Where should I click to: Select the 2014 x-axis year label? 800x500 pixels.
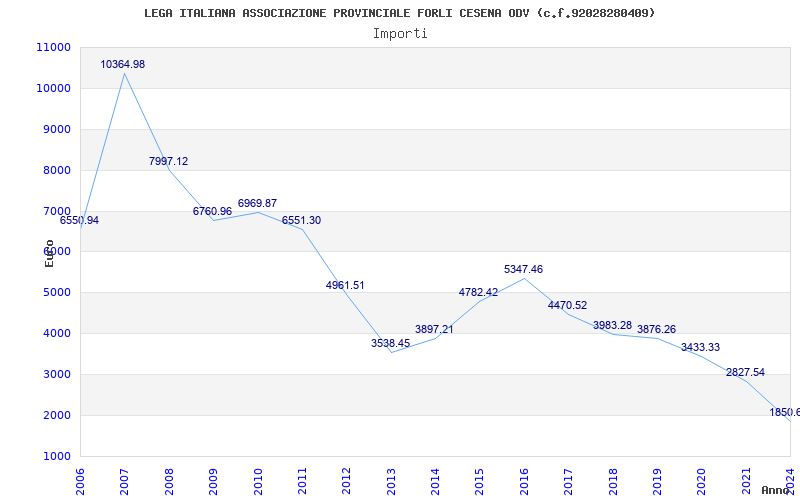[x=435, y=481]
